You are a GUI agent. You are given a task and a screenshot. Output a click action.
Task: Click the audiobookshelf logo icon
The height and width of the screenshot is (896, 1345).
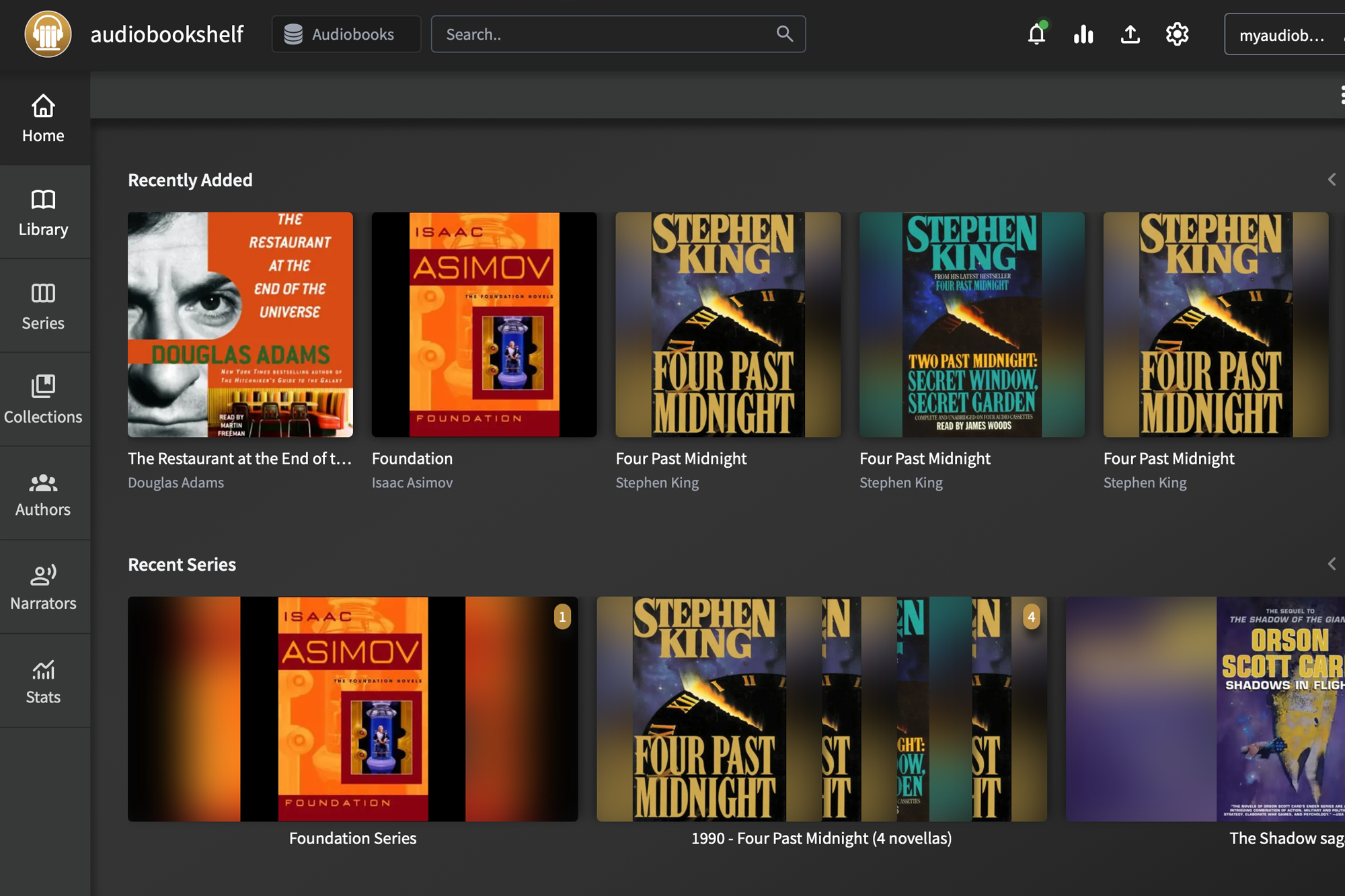point(48,34)
